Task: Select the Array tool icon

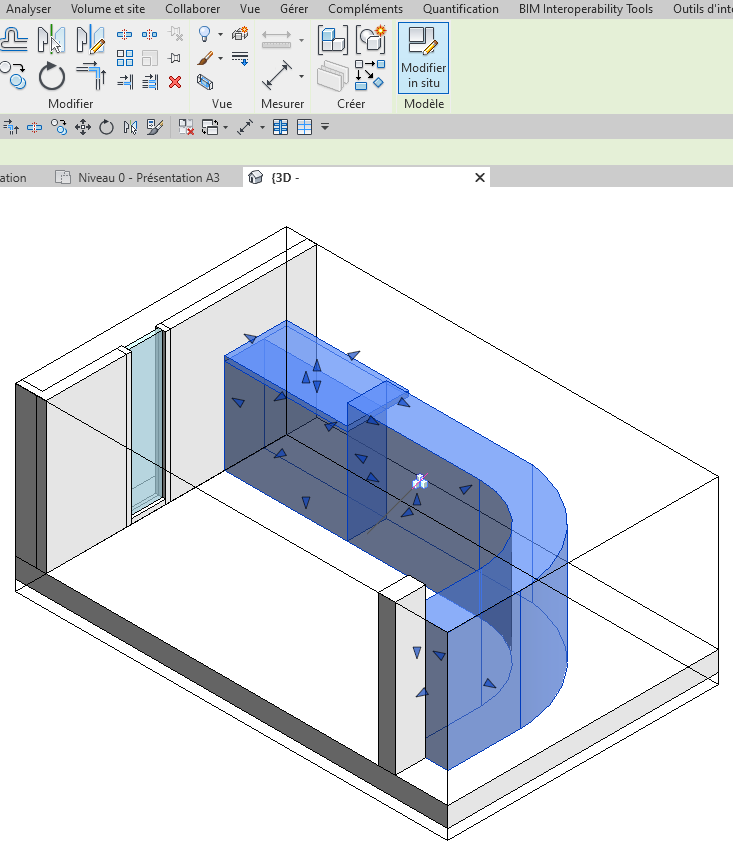Action: point(125,58)
